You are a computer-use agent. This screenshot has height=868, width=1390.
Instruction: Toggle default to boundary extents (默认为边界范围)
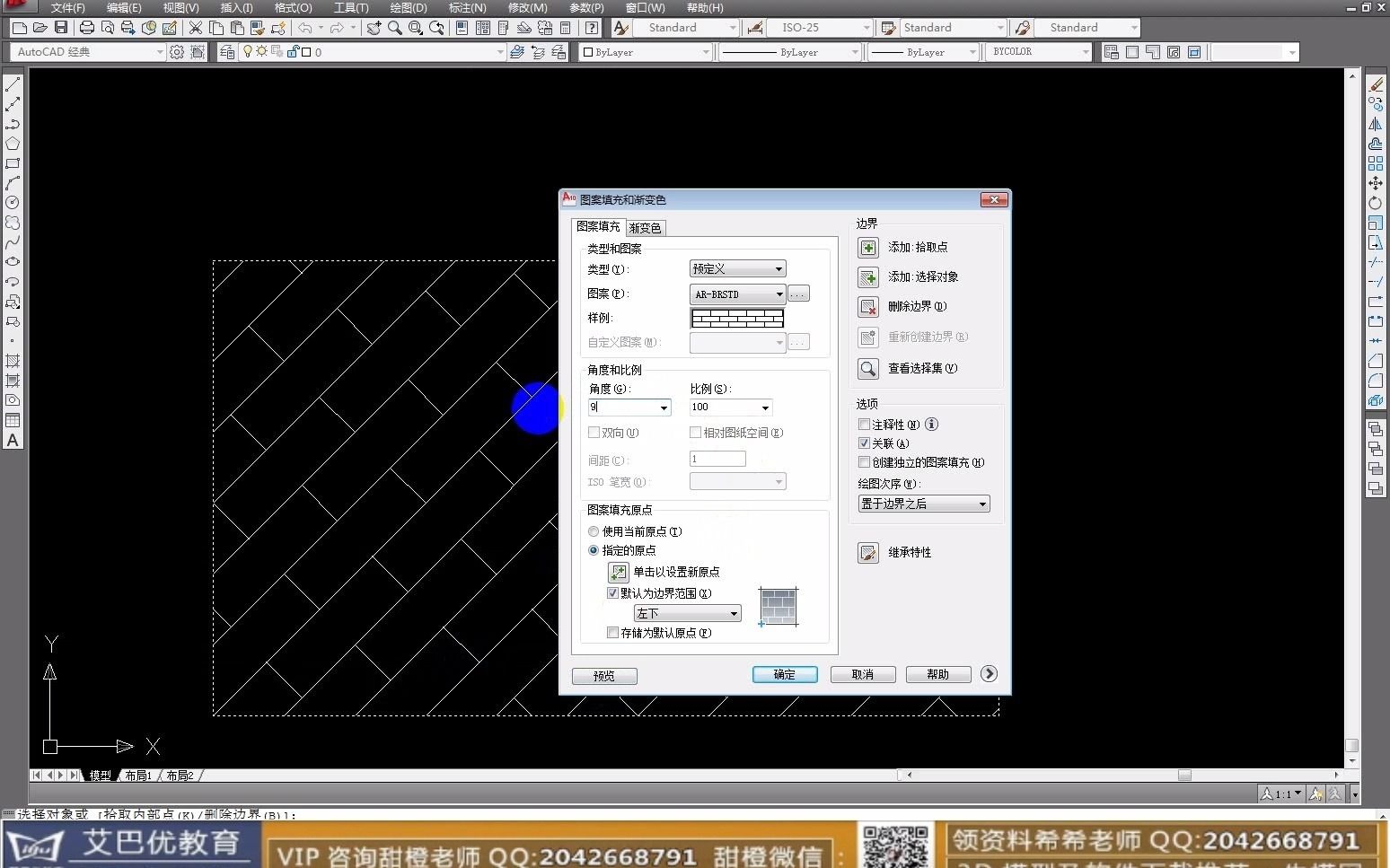coord(612,593)
